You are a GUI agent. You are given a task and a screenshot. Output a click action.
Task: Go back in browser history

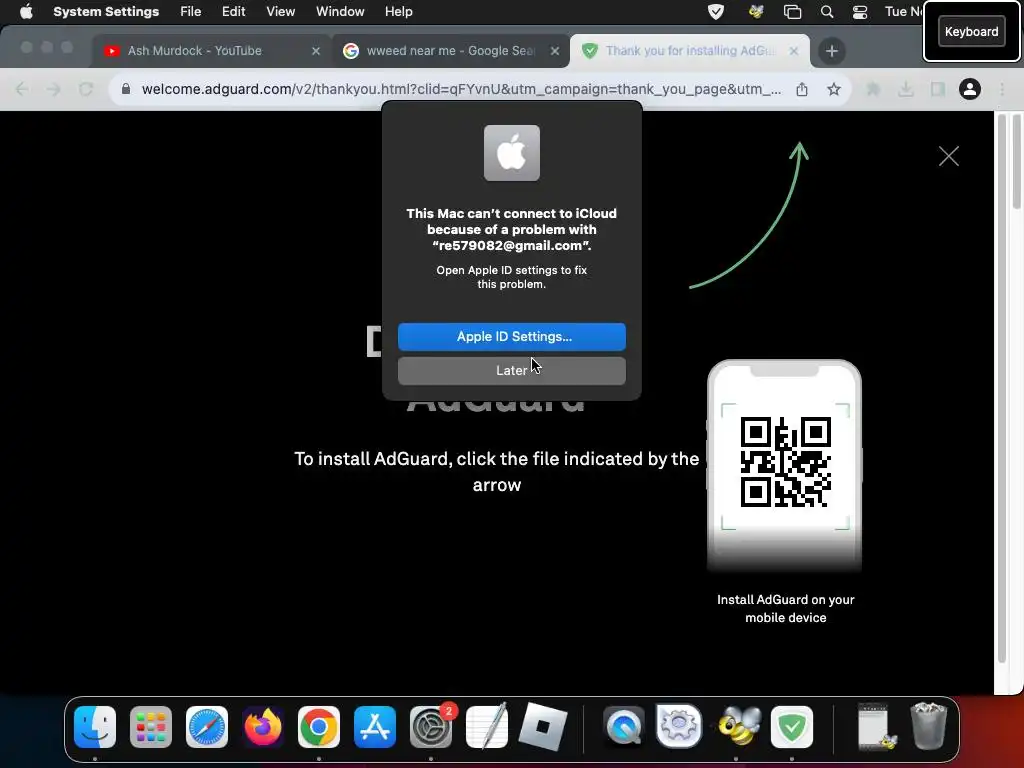(x=22, y=89)
